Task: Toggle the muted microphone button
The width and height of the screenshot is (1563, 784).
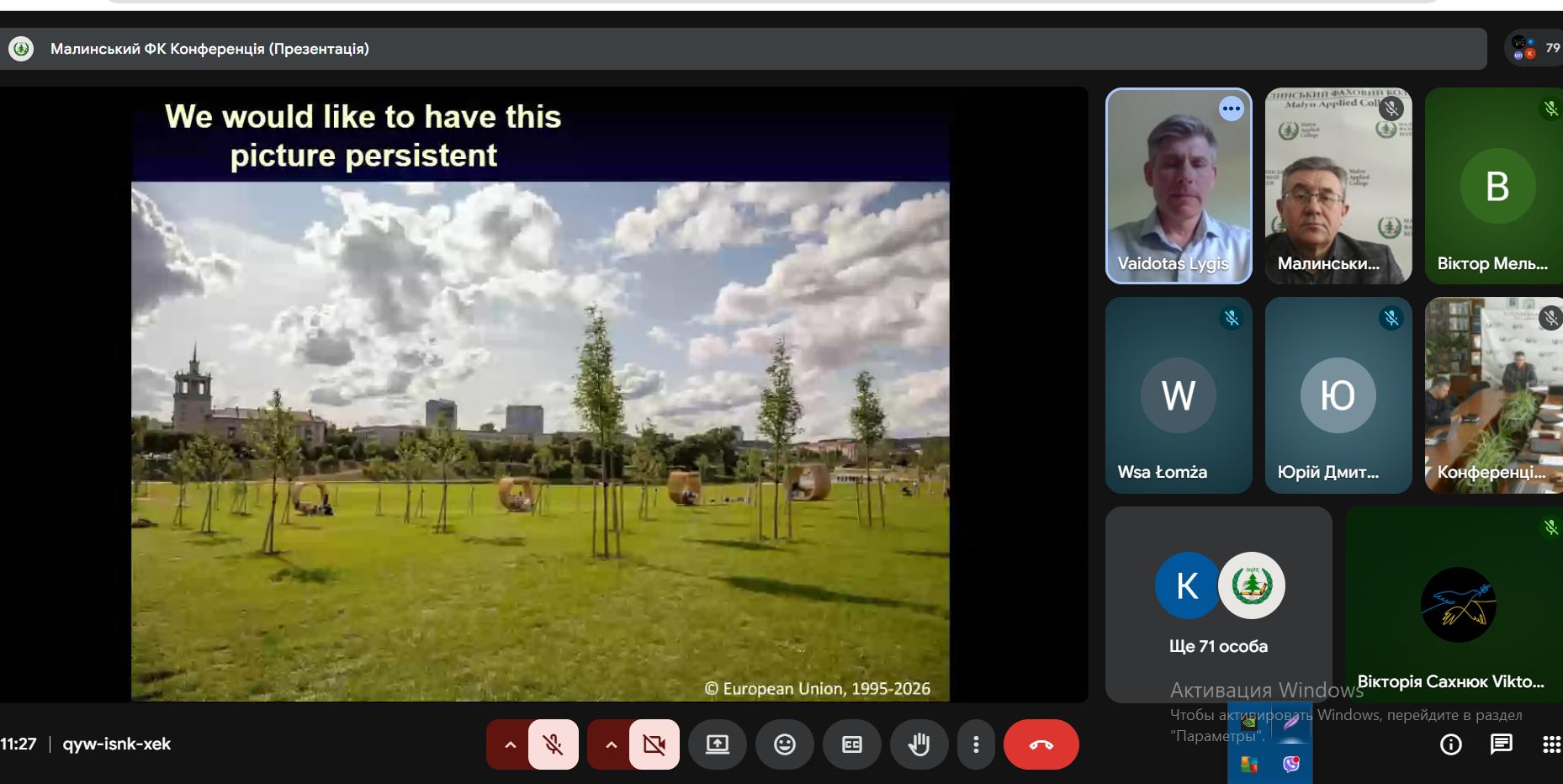Action: (553, 744)
